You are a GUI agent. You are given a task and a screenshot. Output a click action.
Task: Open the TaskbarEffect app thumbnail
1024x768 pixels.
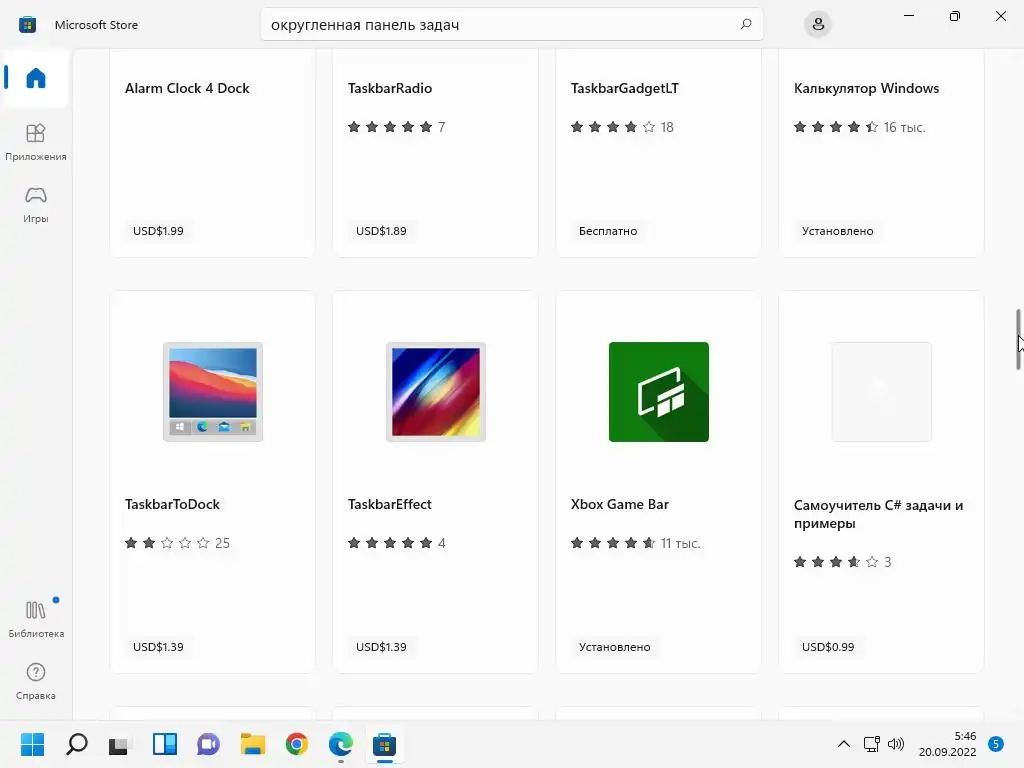click(x=436, y=392)
